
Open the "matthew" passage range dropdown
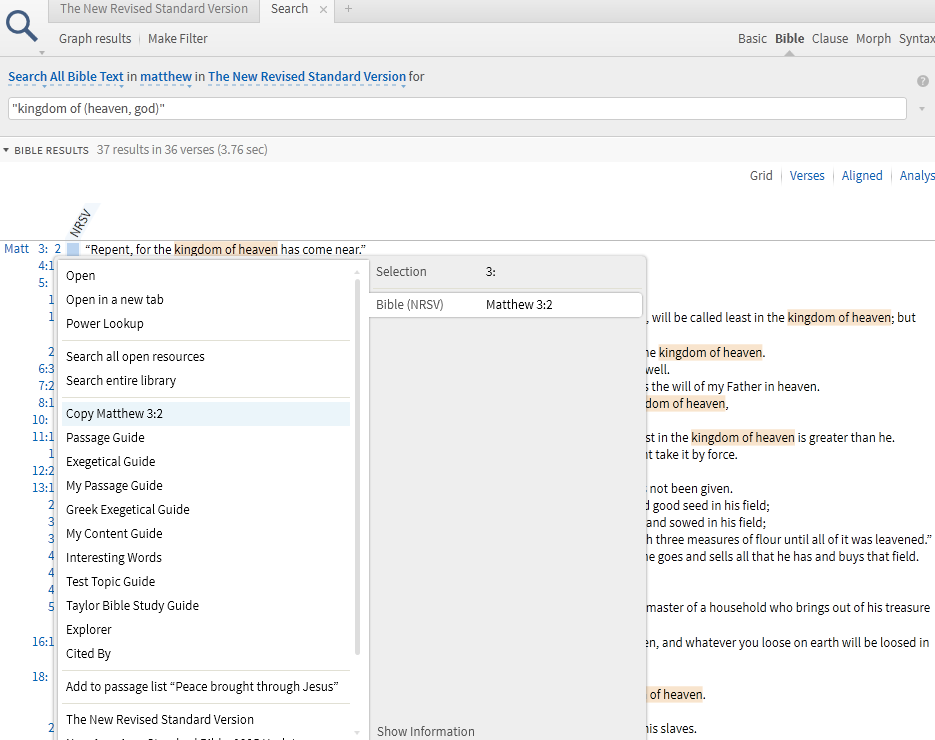click(166, 77)
